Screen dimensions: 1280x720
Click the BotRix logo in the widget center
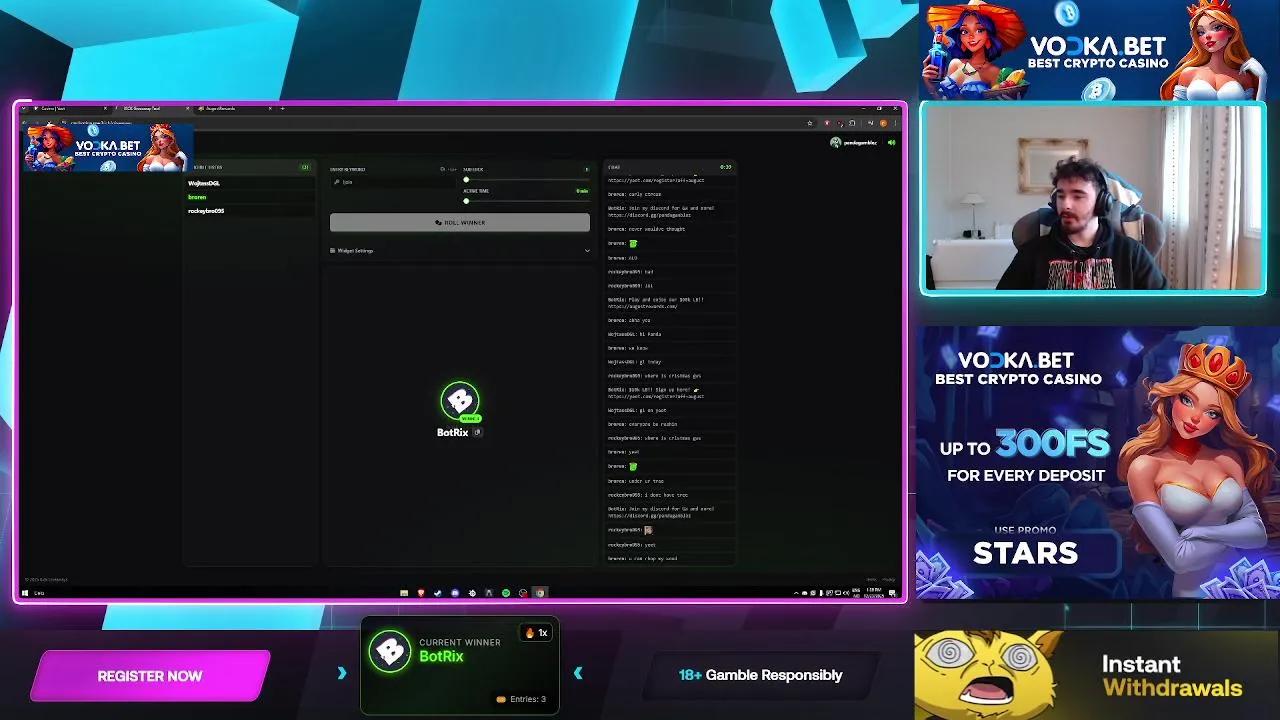[459, 403]
